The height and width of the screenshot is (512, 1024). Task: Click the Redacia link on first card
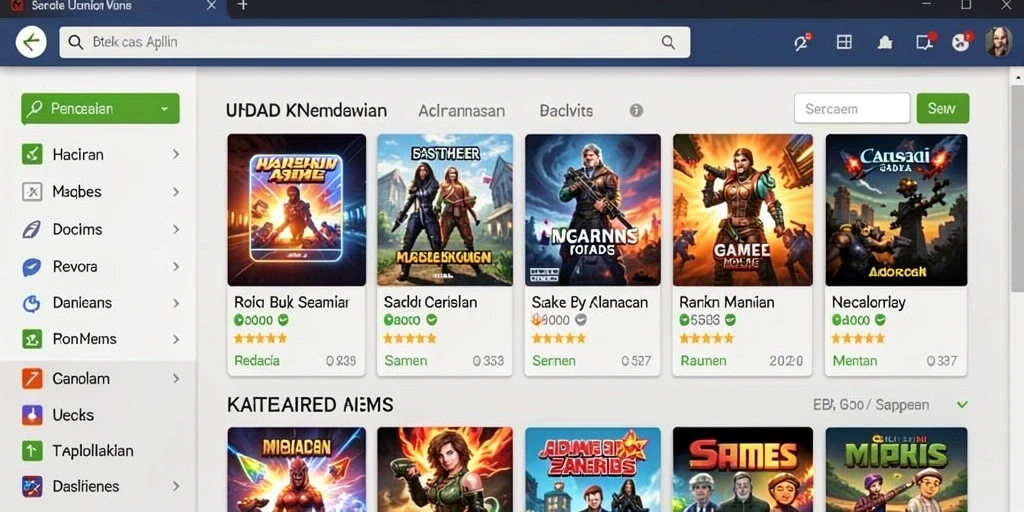pos(257,360)
